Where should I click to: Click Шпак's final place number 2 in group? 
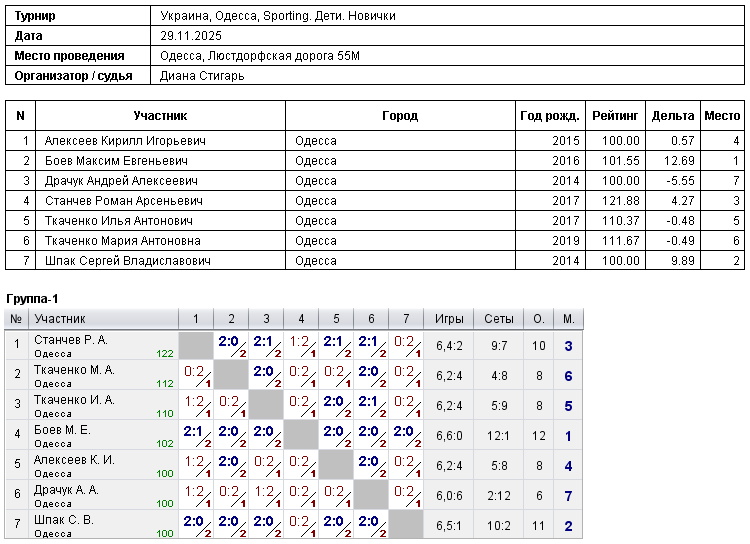(568, 526)
